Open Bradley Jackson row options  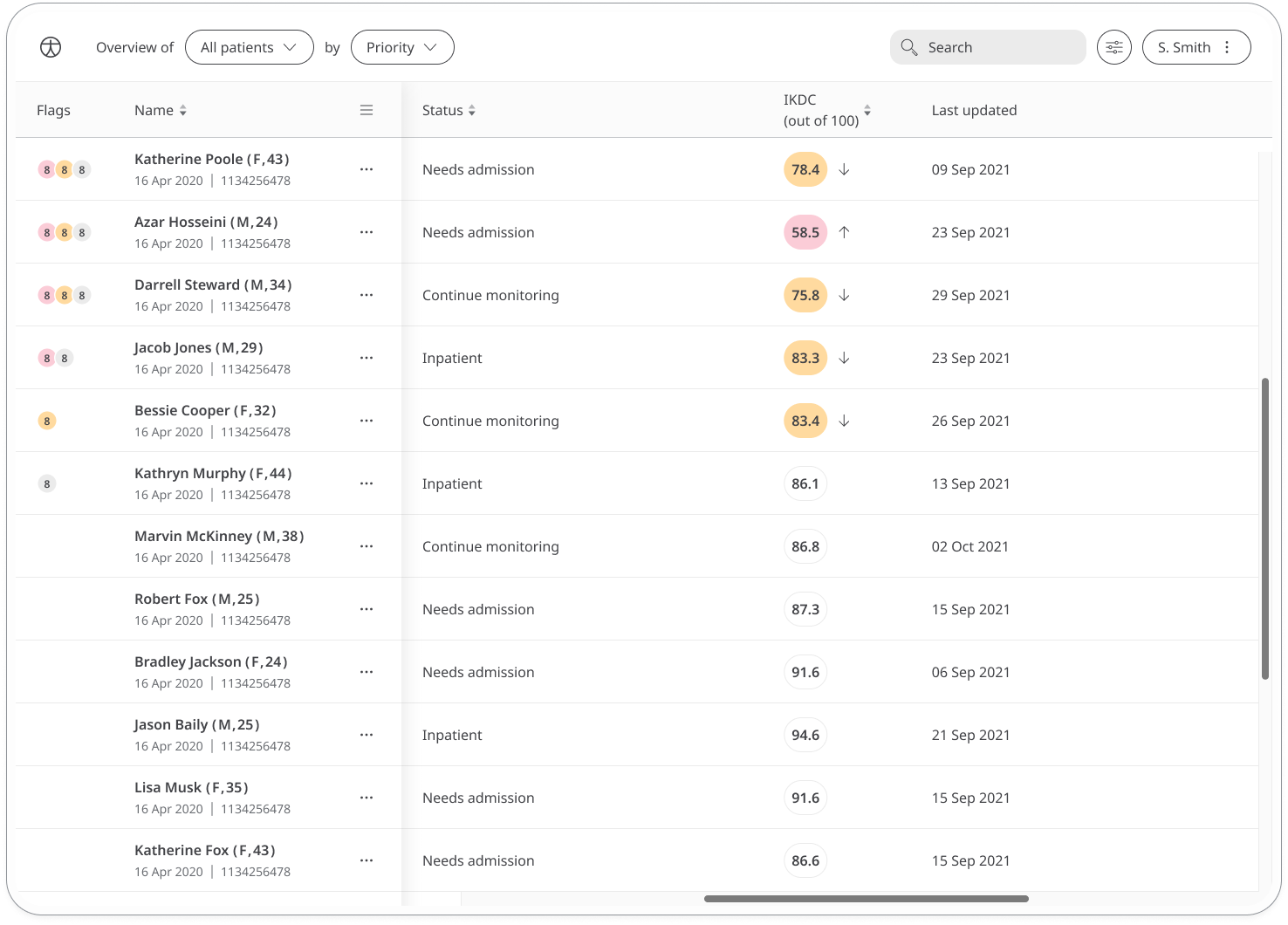click(x=367, y=672)
